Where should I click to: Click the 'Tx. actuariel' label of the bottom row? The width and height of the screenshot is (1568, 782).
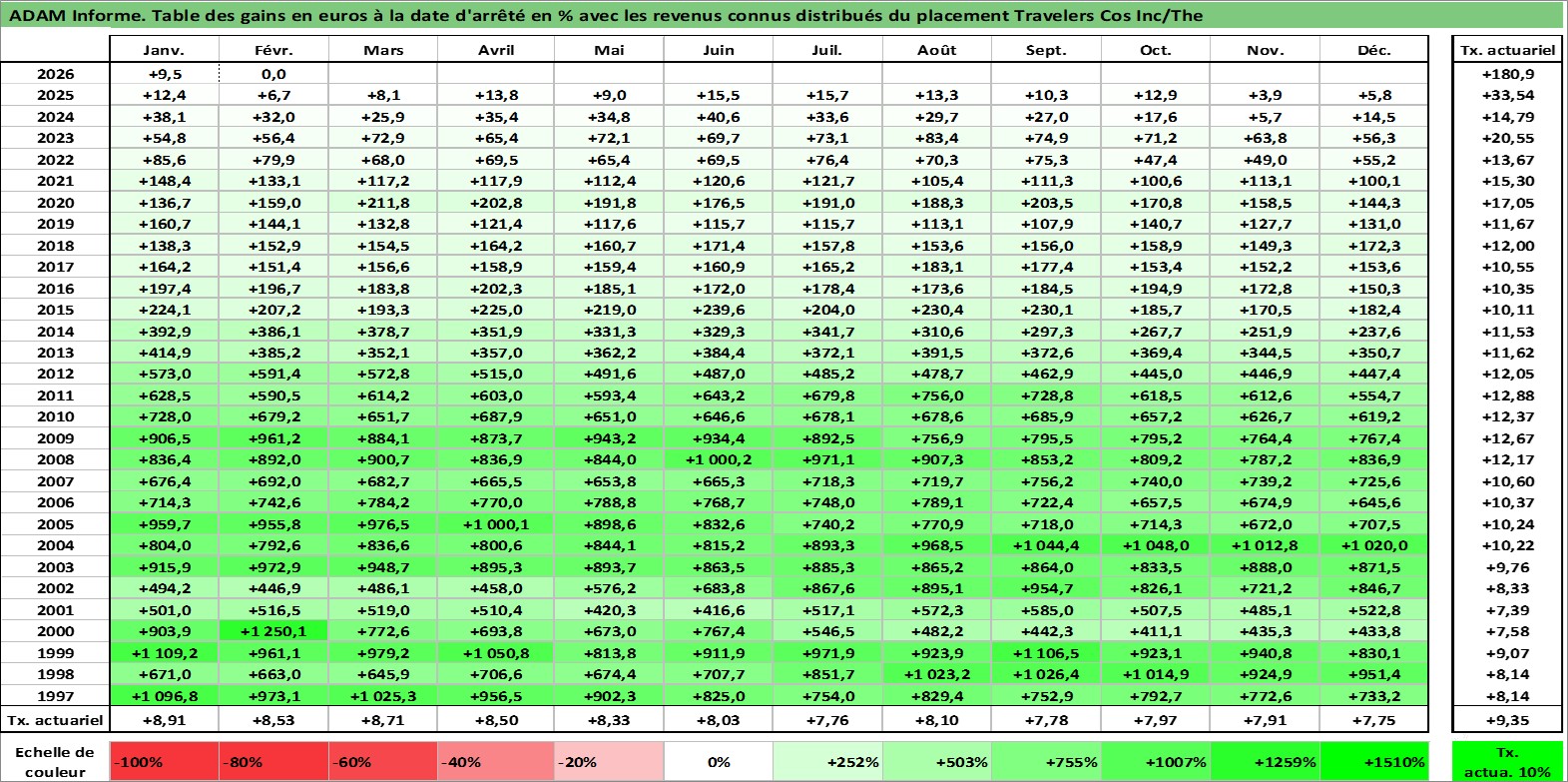pos(55,719)
